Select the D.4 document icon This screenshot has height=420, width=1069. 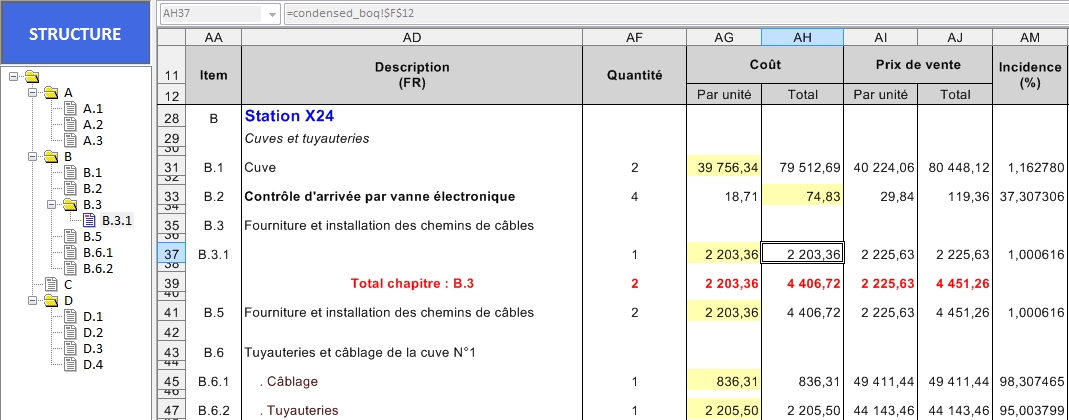(x=70, y=364)
